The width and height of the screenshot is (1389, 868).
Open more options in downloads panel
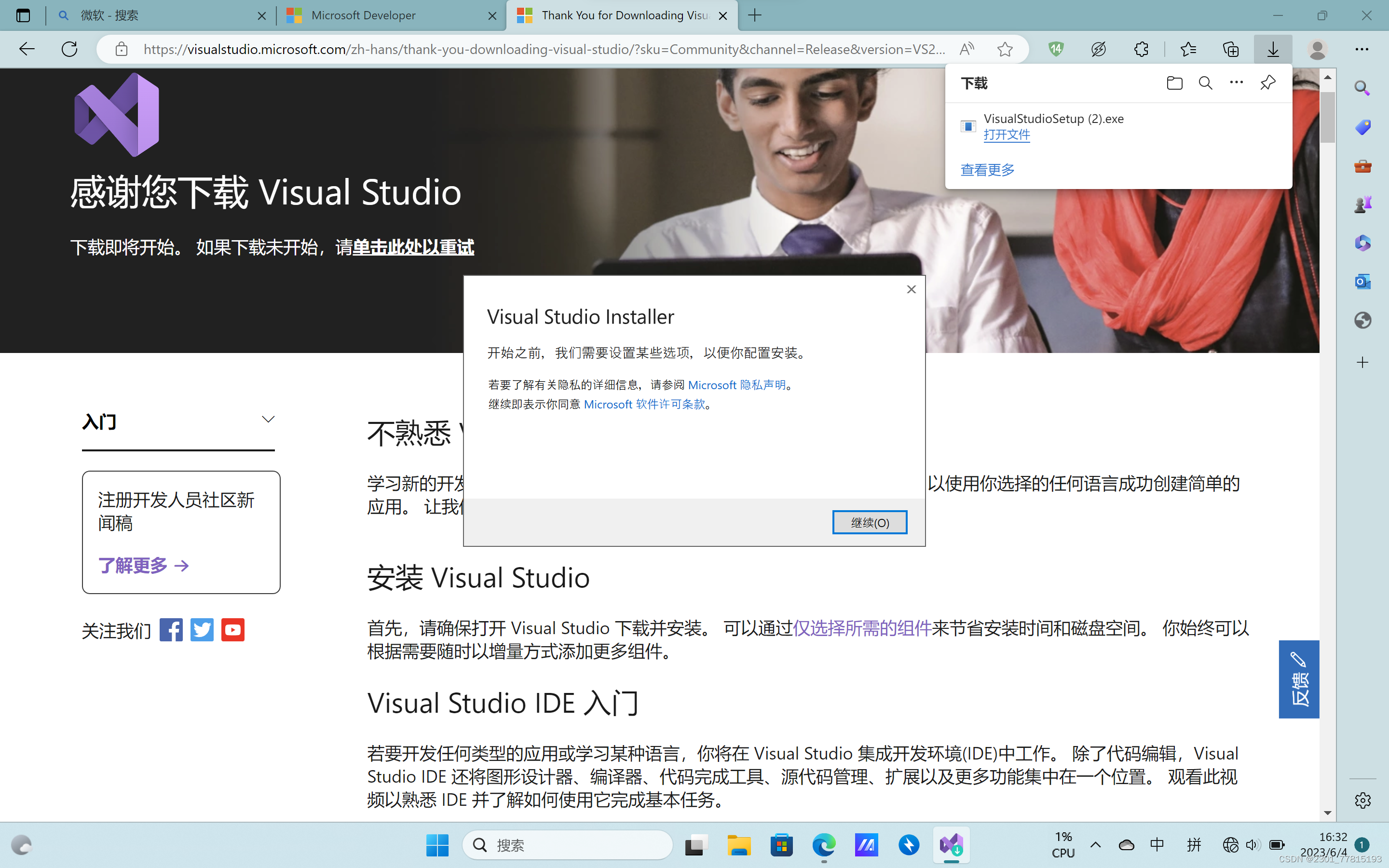pos(1236,82)
